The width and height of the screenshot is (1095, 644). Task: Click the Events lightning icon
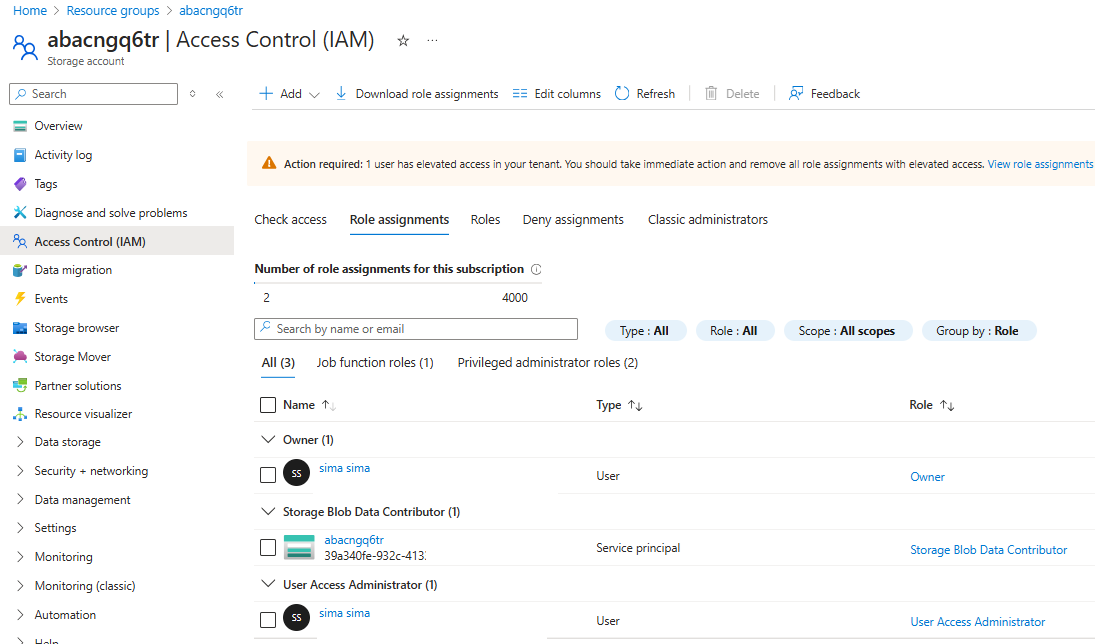[20, 299]
